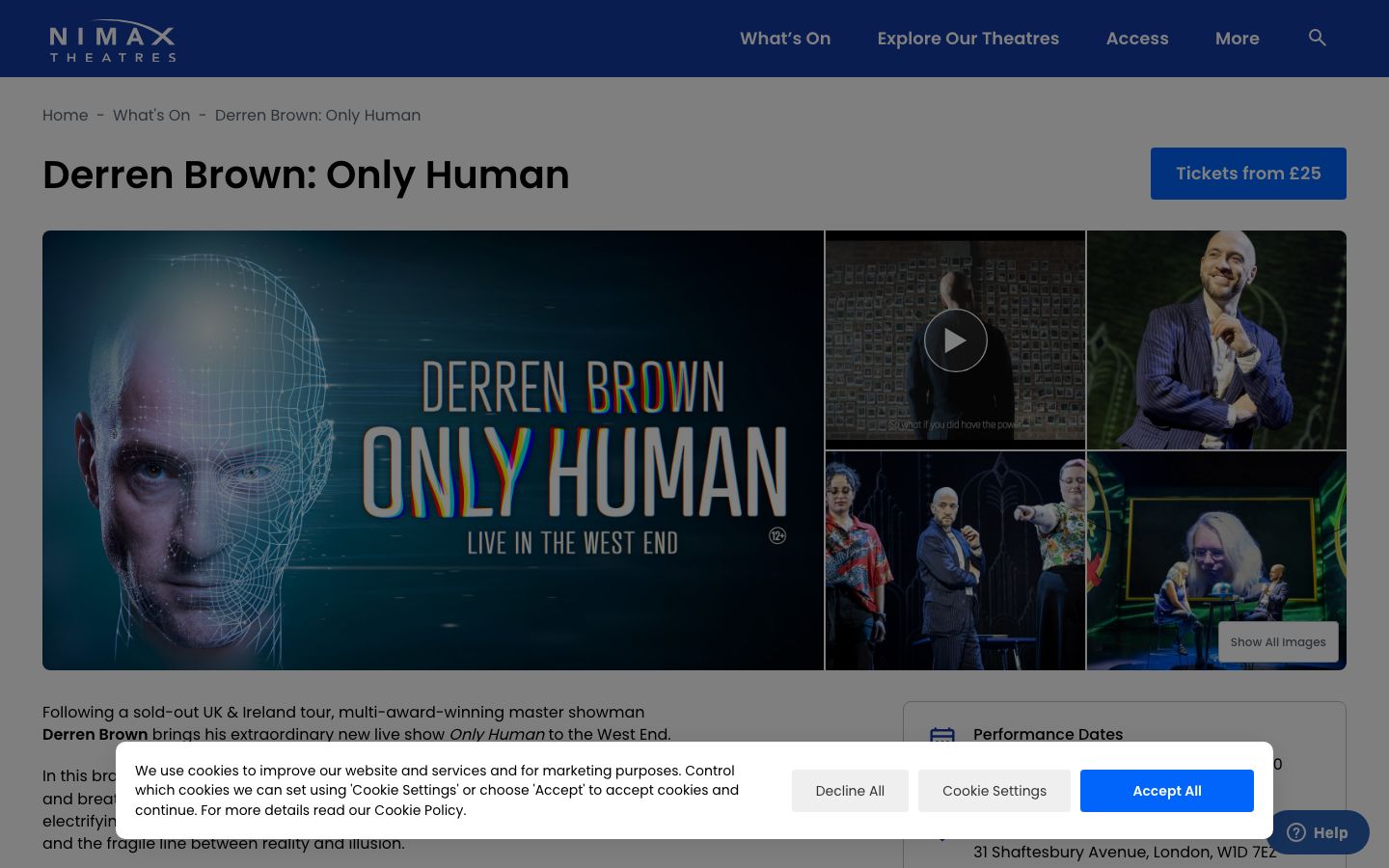The image size is (1389, 868).
Task: Open photo of Derren Brown in striped suit
Action: coord(1216,339)
